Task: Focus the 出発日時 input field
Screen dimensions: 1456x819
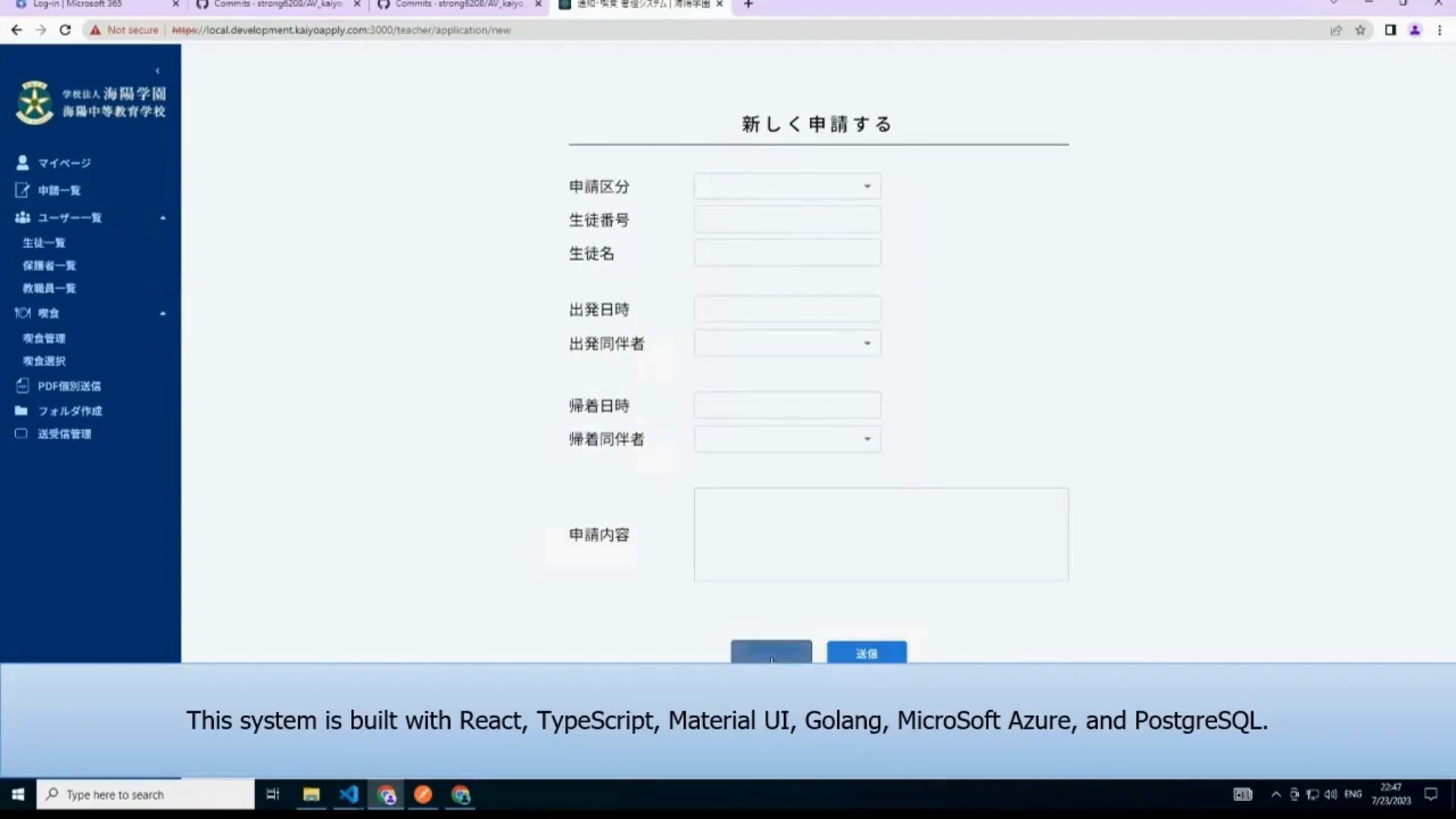Action: (787, 309)
